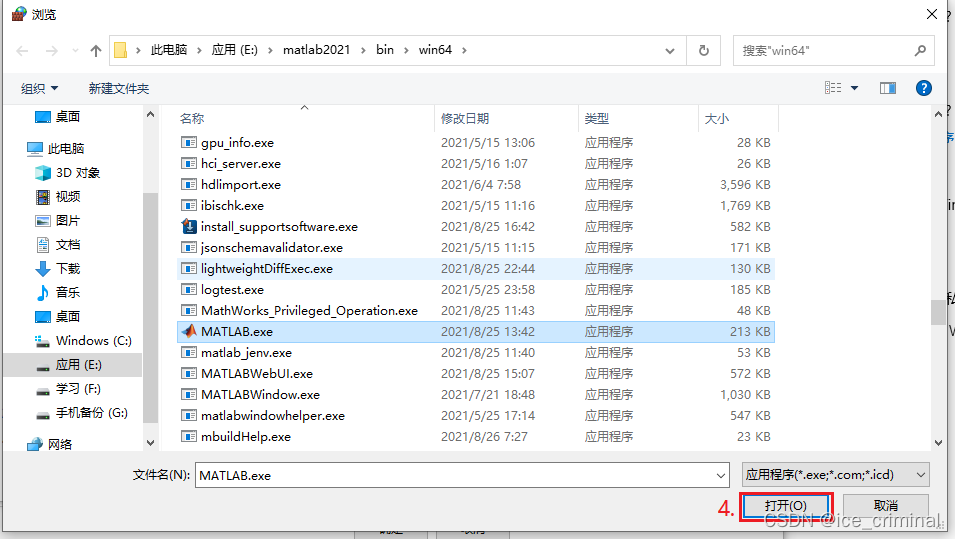This screenshot has width=955, height=539.
Task: Open file type filter 应用程序 dropdown
Action: (x=836, y=474)
